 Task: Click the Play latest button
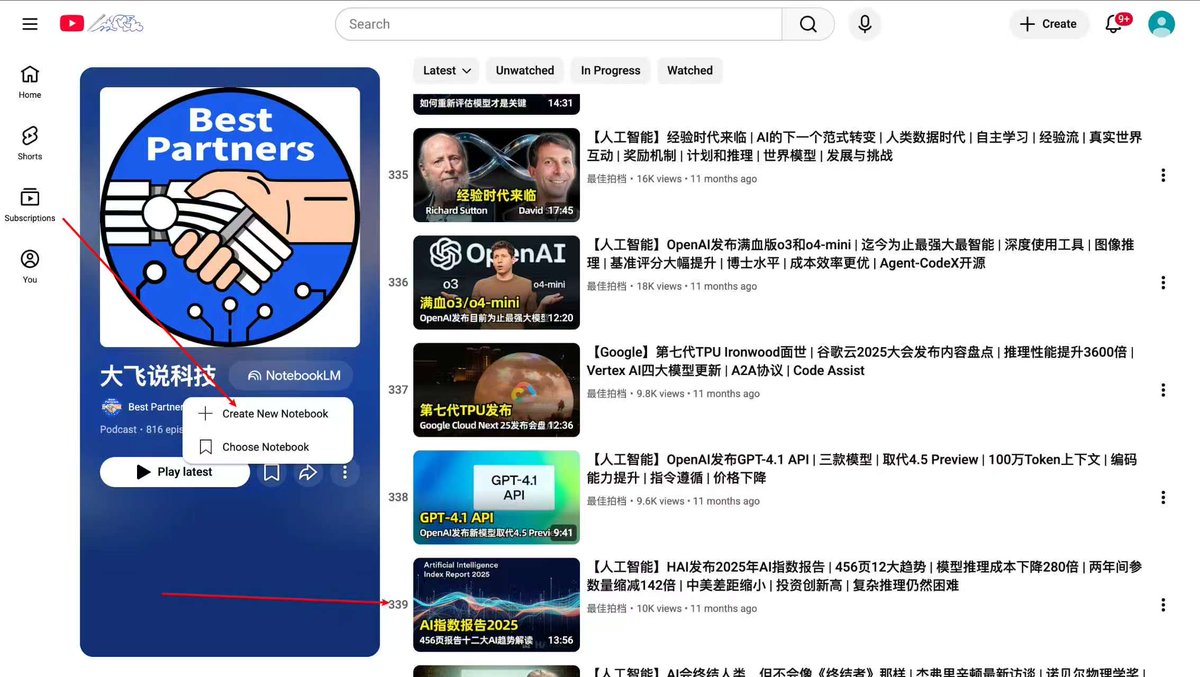174,472
